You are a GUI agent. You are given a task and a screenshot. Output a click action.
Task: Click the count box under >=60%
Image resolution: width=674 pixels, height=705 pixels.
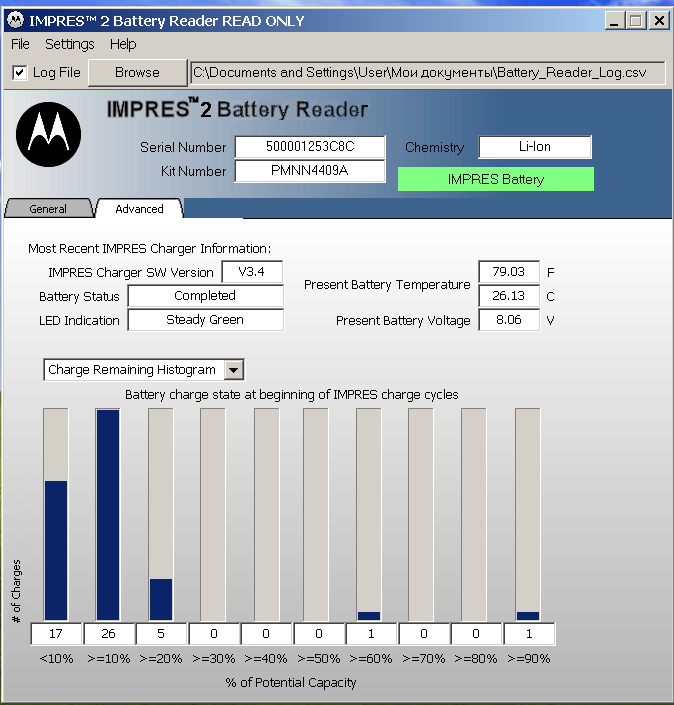coord(371,634)
